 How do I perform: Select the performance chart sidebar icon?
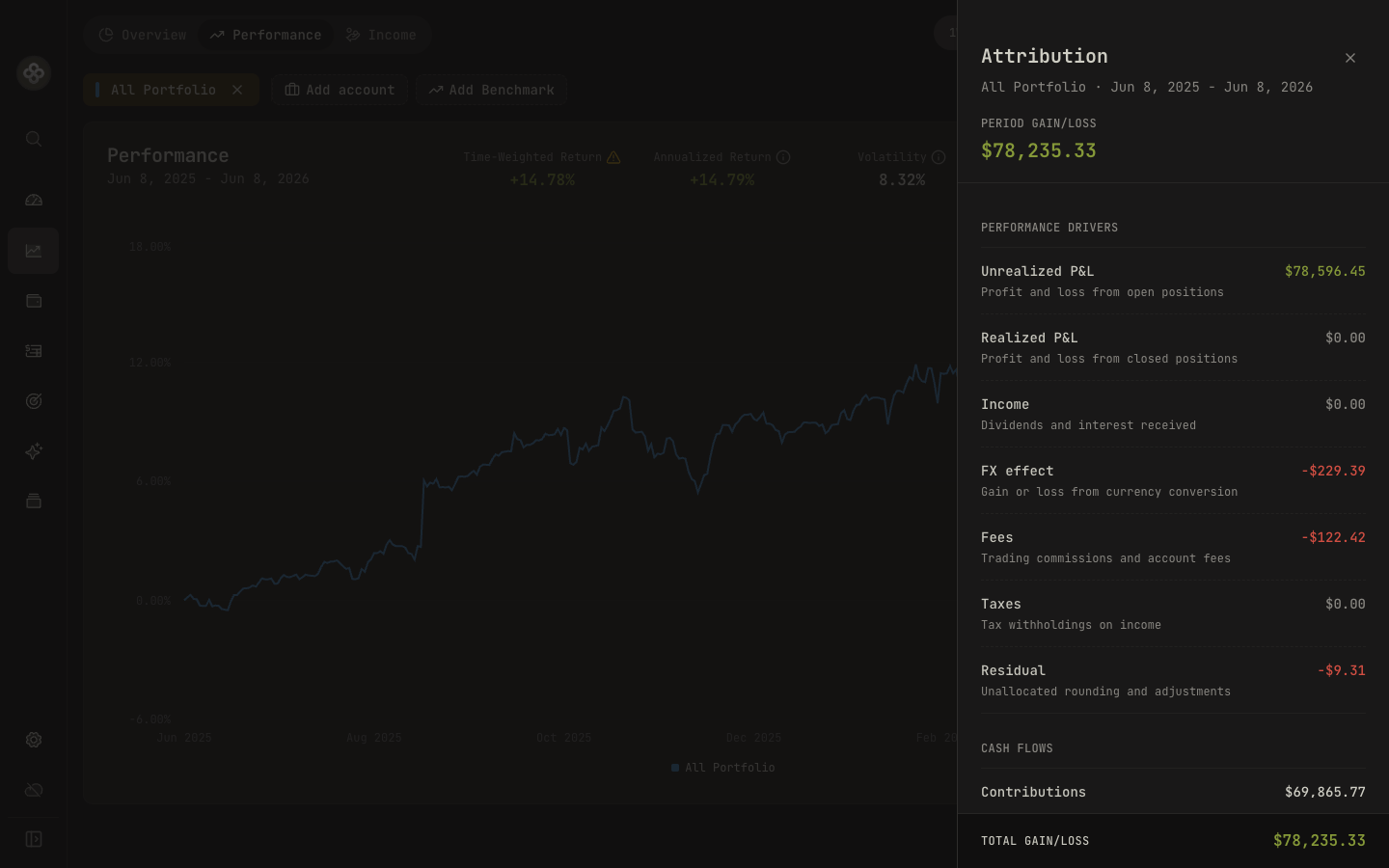pos(34,251)
